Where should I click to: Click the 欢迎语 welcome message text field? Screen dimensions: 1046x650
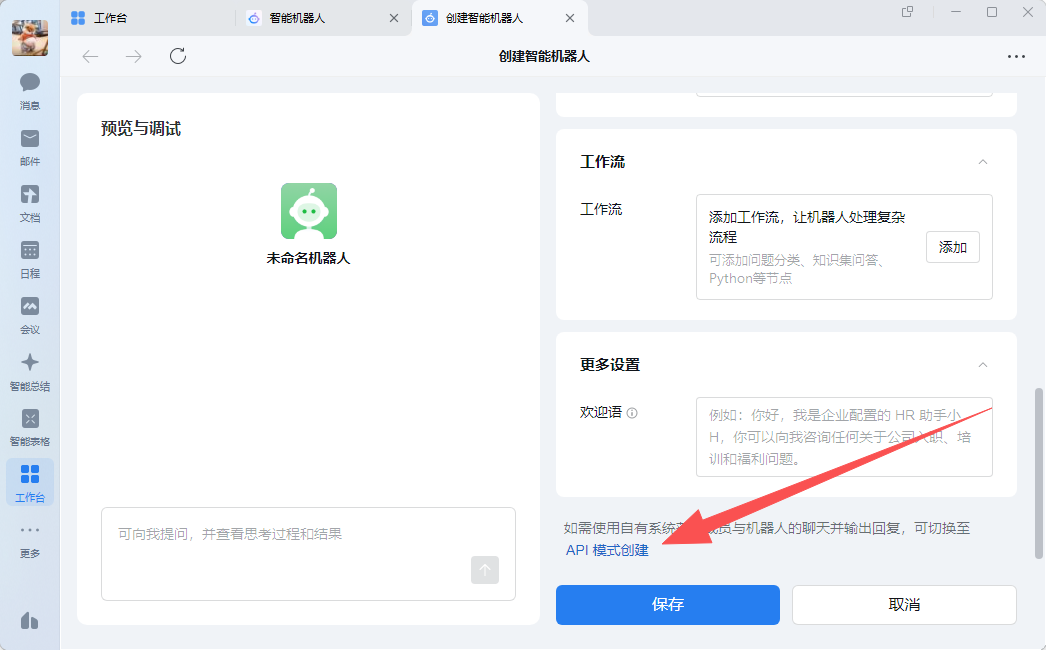pos(843,437)
